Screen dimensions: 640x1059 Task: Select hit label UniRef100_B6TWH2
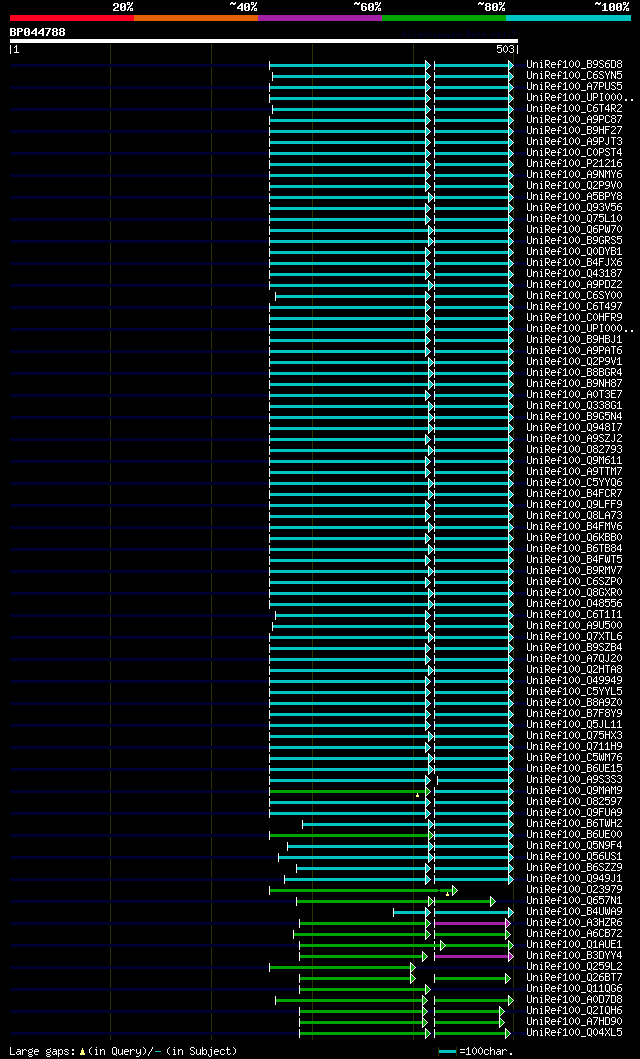click(575, 823)
